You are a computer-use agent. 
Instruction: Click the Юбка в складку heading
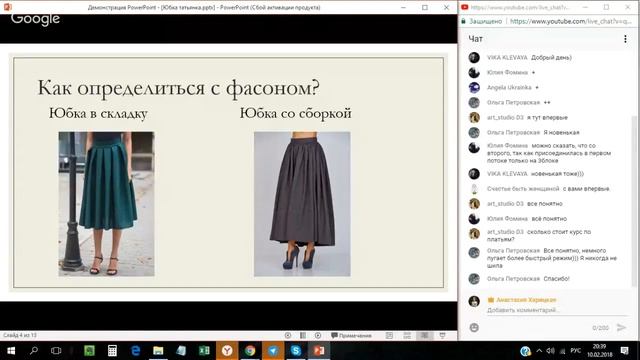click(x=98, y=113)
